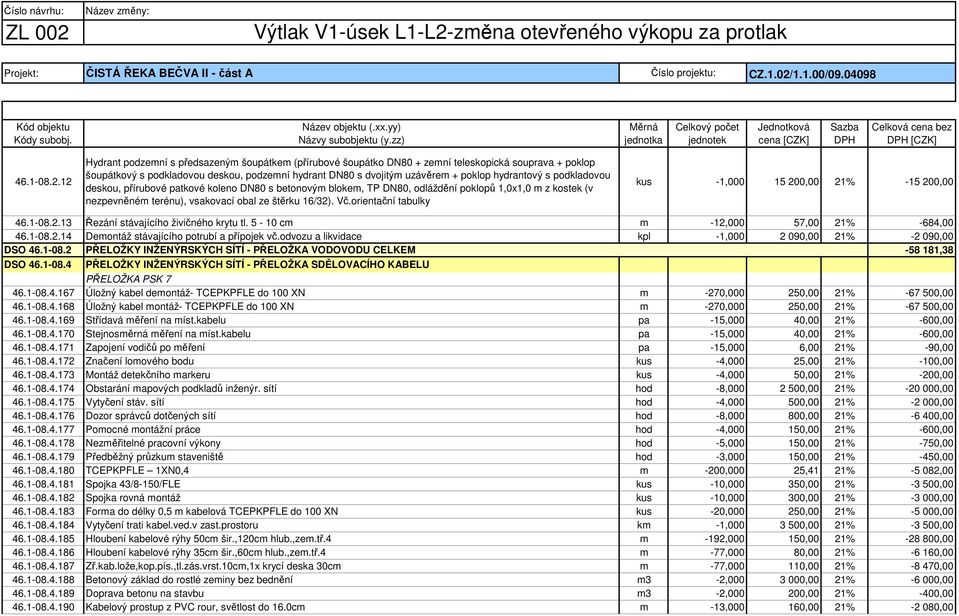
Task: Click heading 'PŘELOŽKA SDĚLOVACÍHO KABELU'
Action: (257, 264)
